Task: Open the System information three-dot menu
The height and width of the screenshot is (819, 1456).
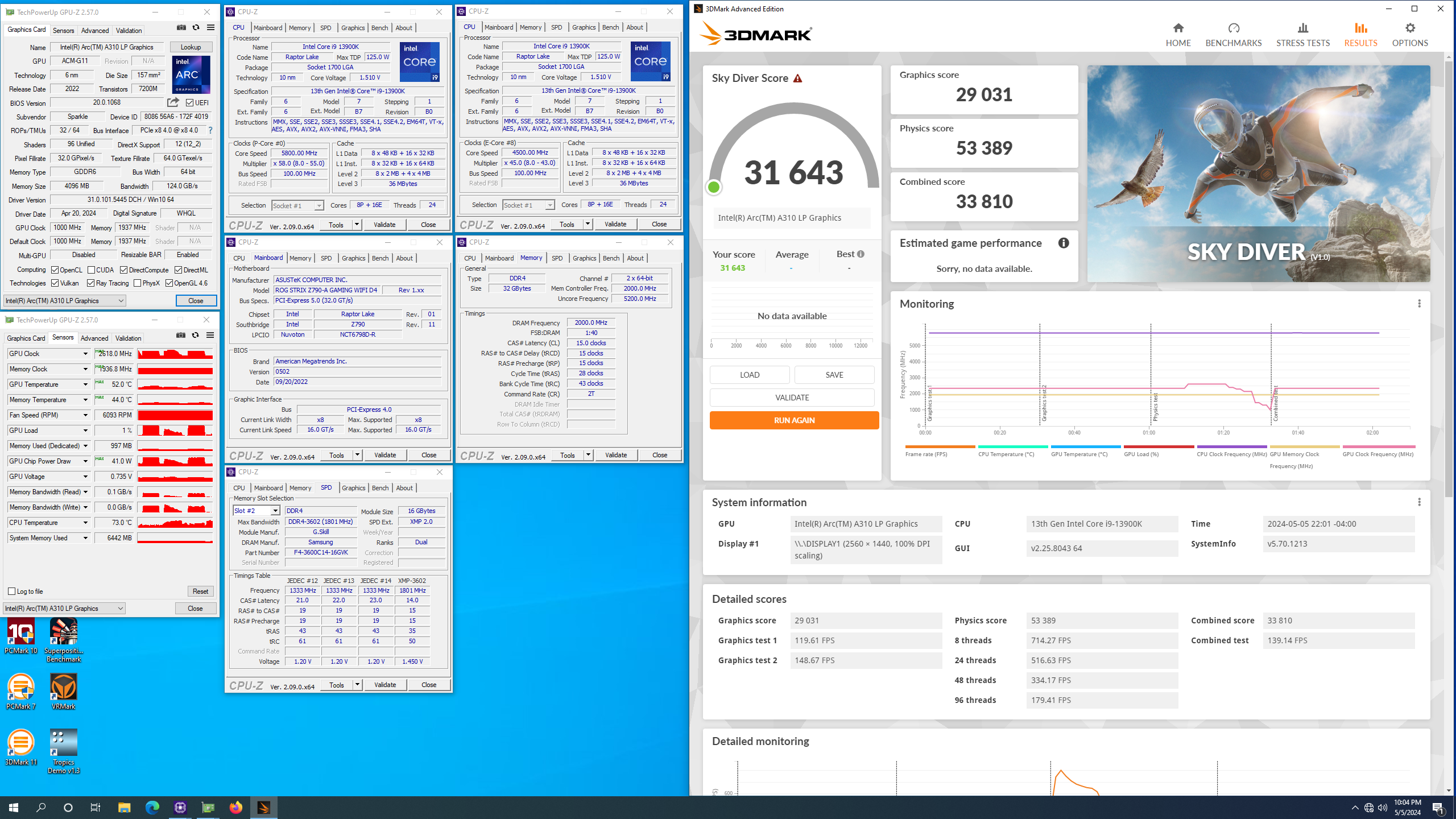Action: coord(1419,502)
